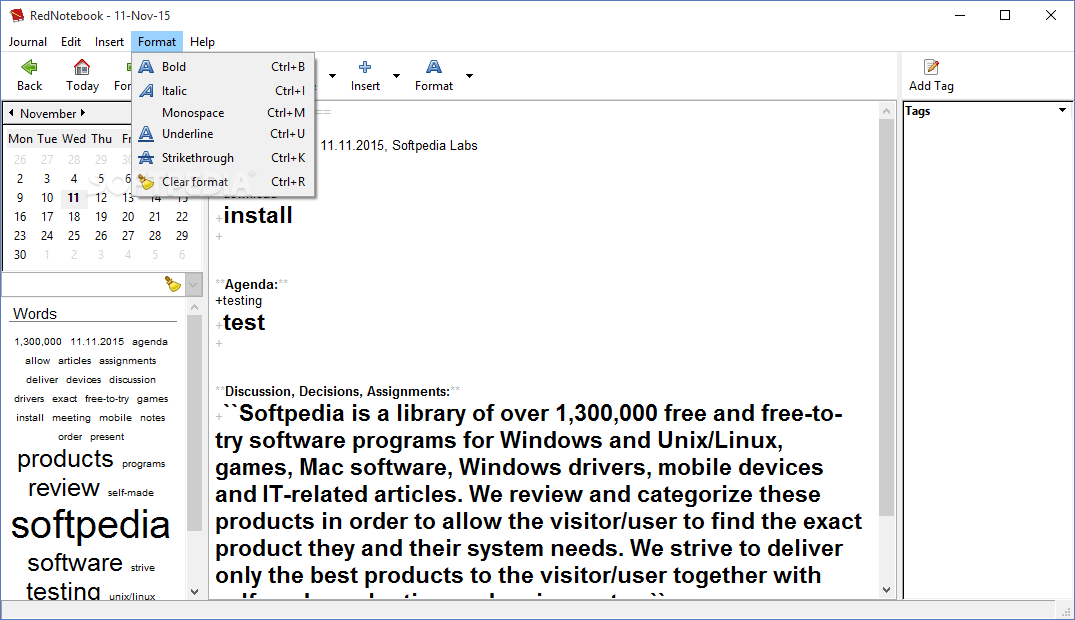
Task: Click the editor vertical scrollbar thumb
Action: [x=886, y=318]
